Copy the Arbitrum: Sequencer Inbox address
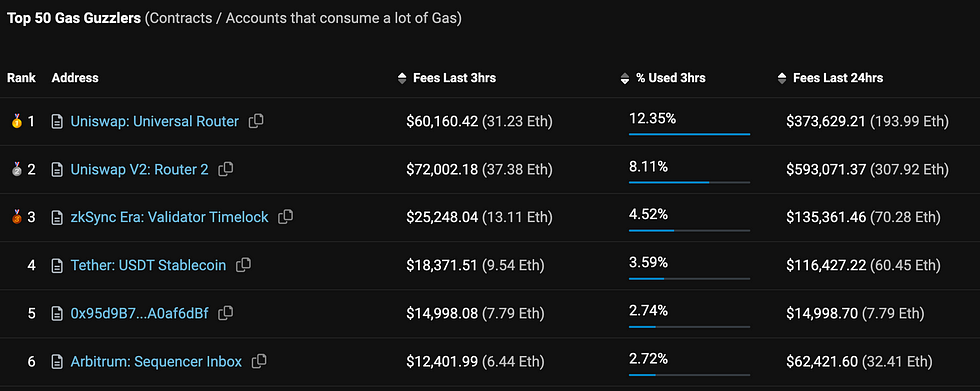 pos(259,361)
